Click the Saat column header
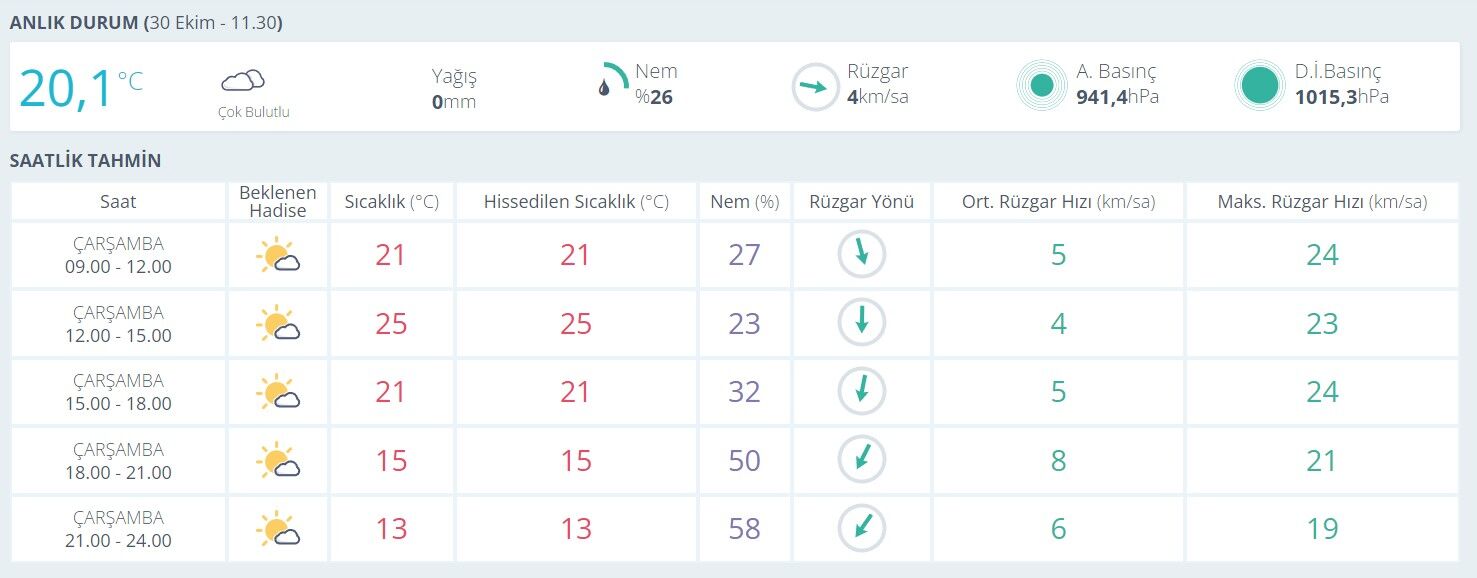This screenshot has height=578, width=1477. (118, 201)
